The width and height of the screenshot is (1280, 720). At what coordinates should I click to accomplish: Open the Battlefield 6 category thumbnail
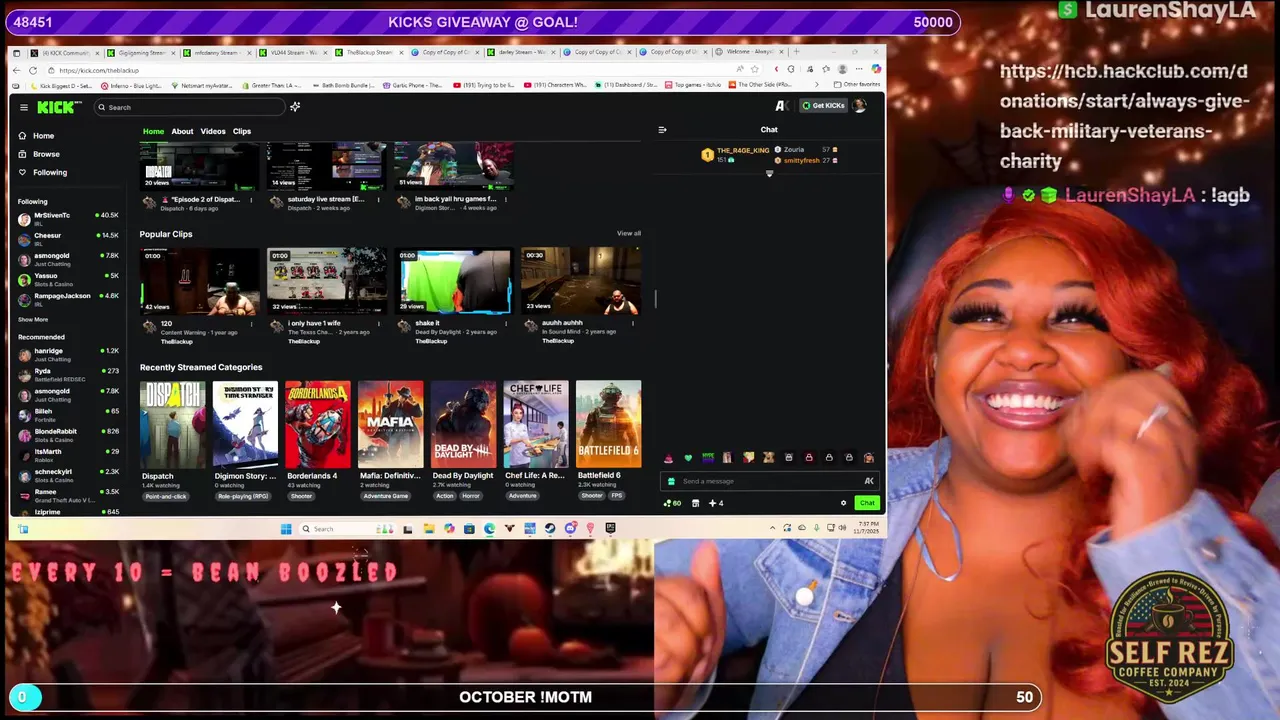[608, 424]
